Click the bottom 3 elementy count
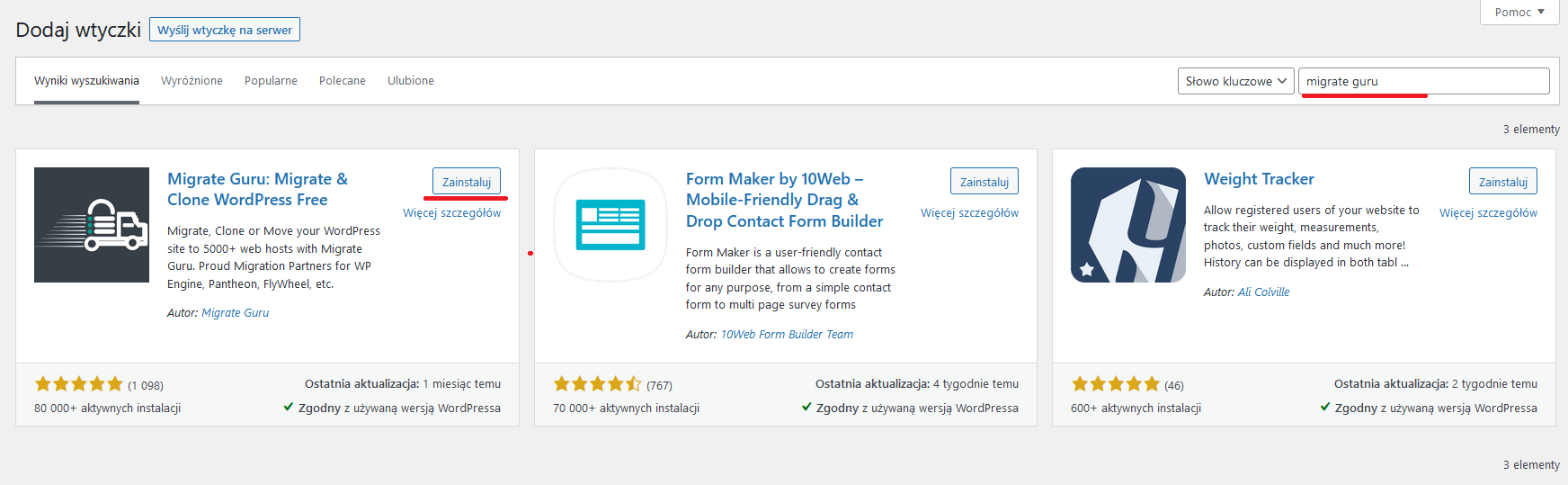The image size is (1568, 485). click(1531, 465)
